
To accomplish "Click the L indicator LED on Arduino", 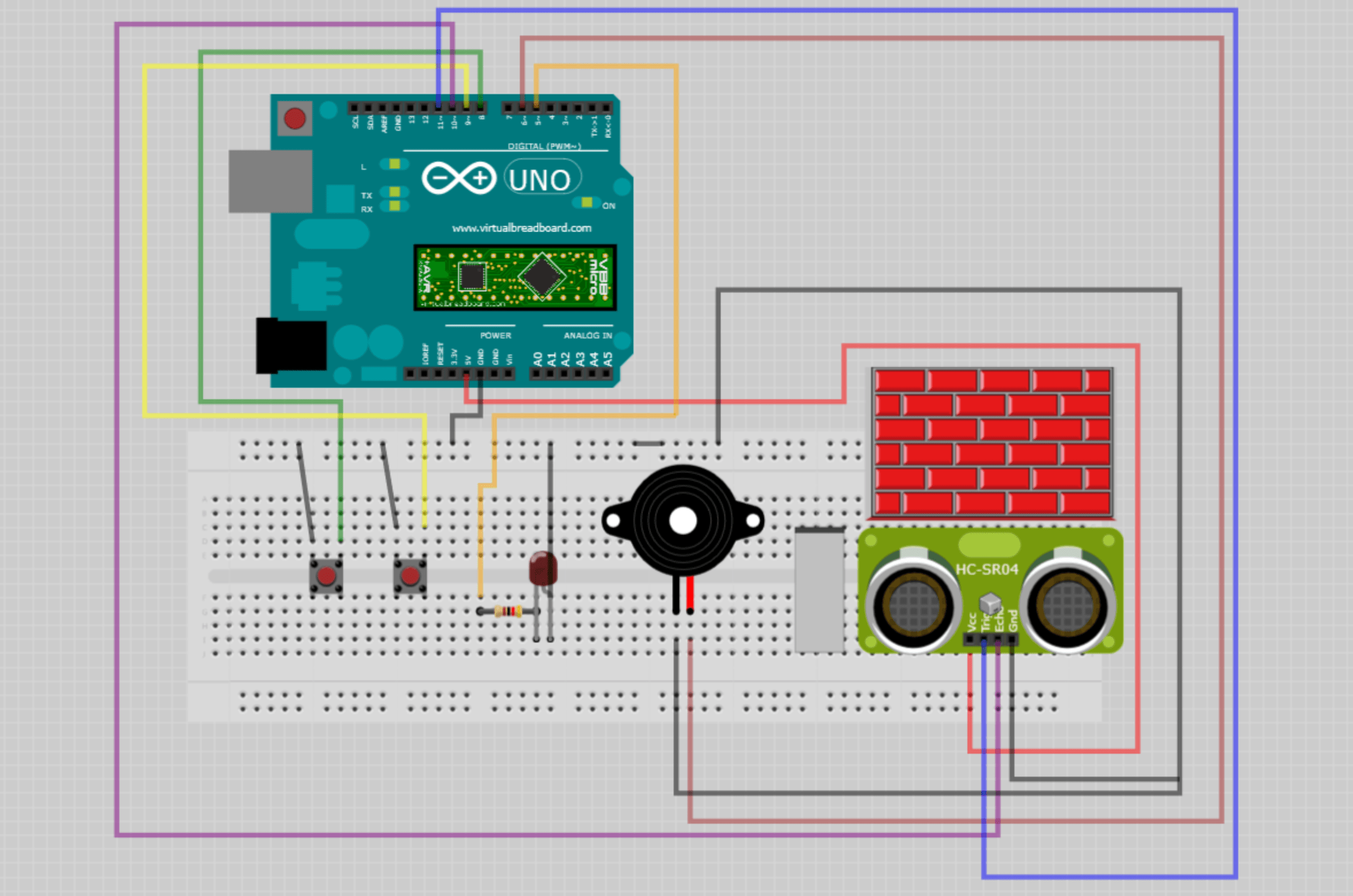I will click(394, 165).
